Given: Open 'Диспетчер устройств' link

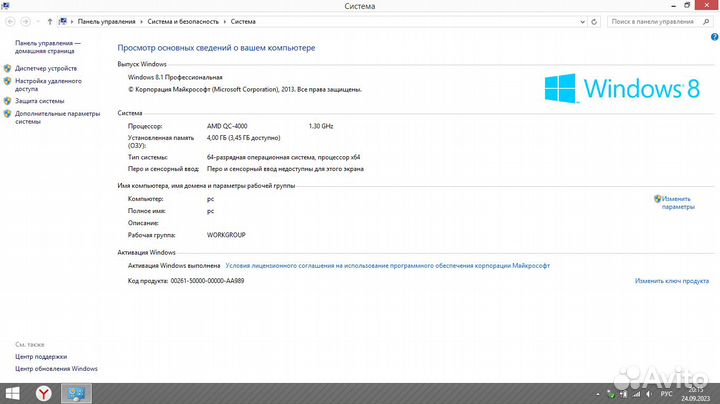Looking at the screenshot, I should [46, 68].
